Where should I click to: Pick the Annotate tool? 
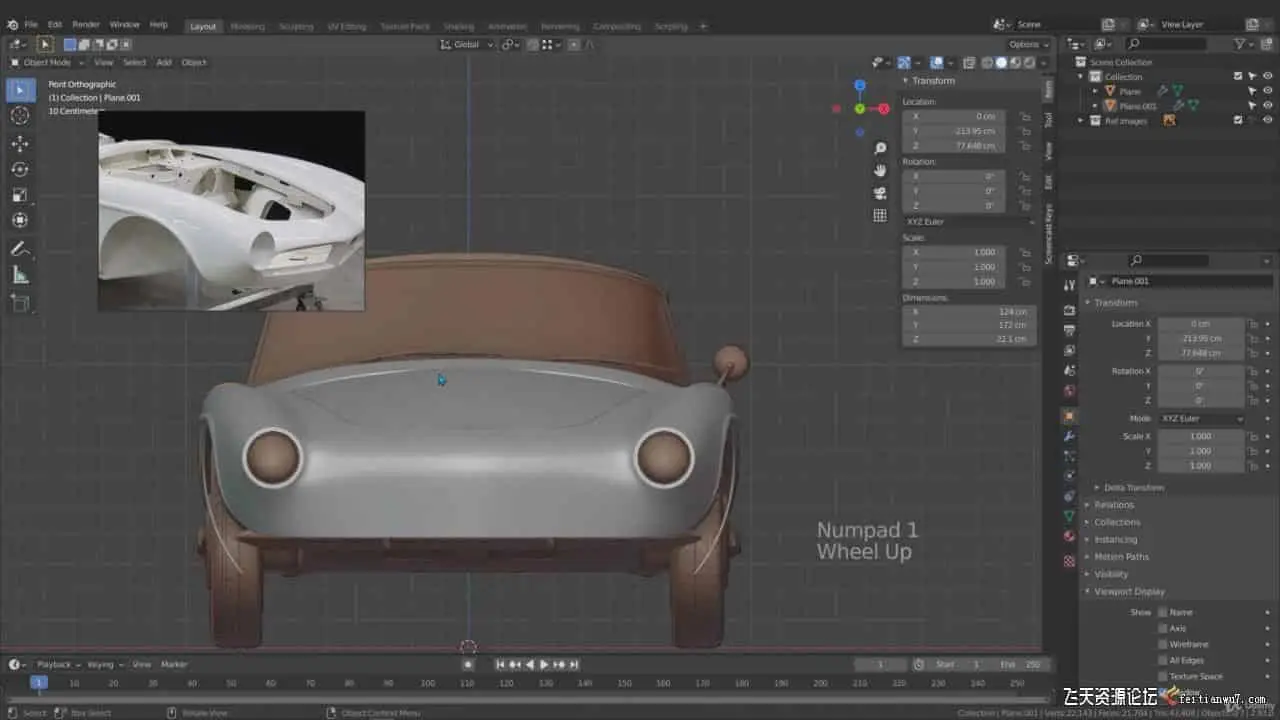[x=20, y=248]
